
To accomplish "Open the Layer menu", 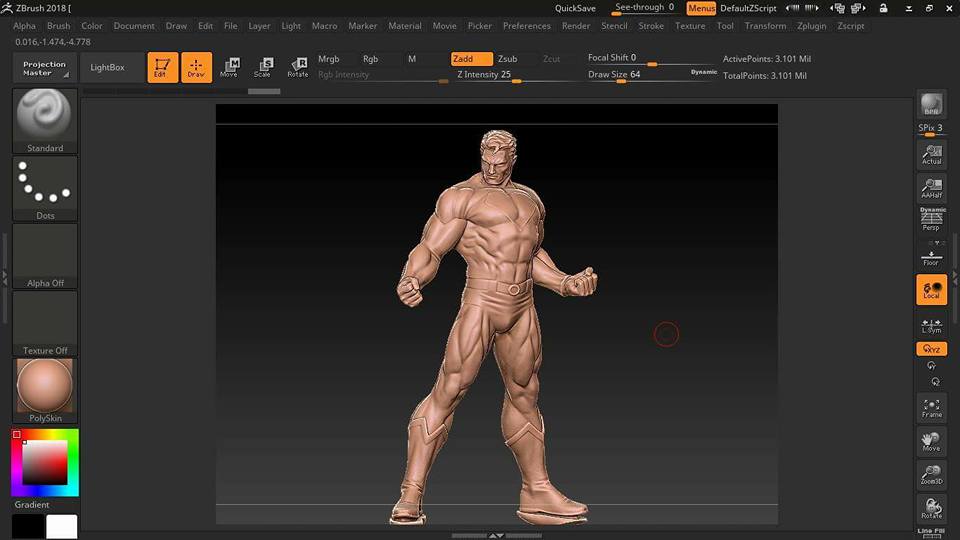I will [x=259, y=26].
